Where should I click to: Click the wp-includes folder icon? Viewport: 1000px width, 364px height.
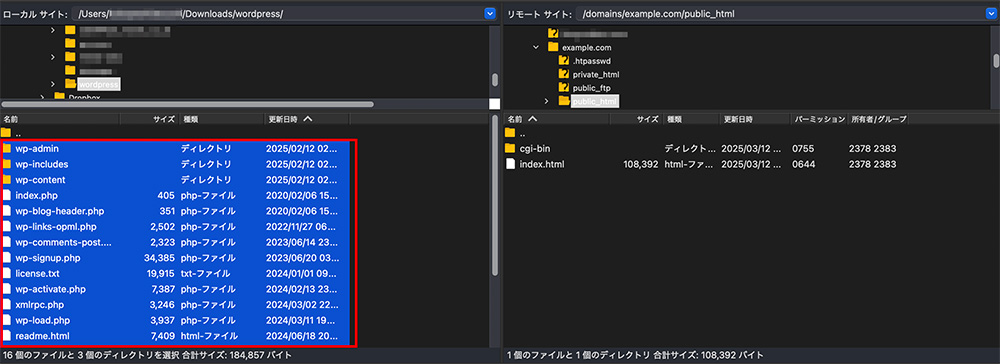[x=7, y=164]
